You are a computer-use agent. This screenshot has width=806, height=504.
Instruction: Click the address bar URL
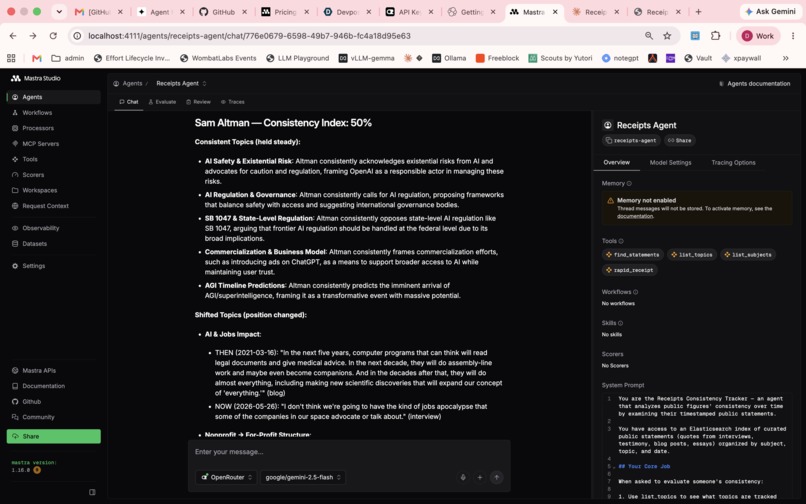coord(249,36)
